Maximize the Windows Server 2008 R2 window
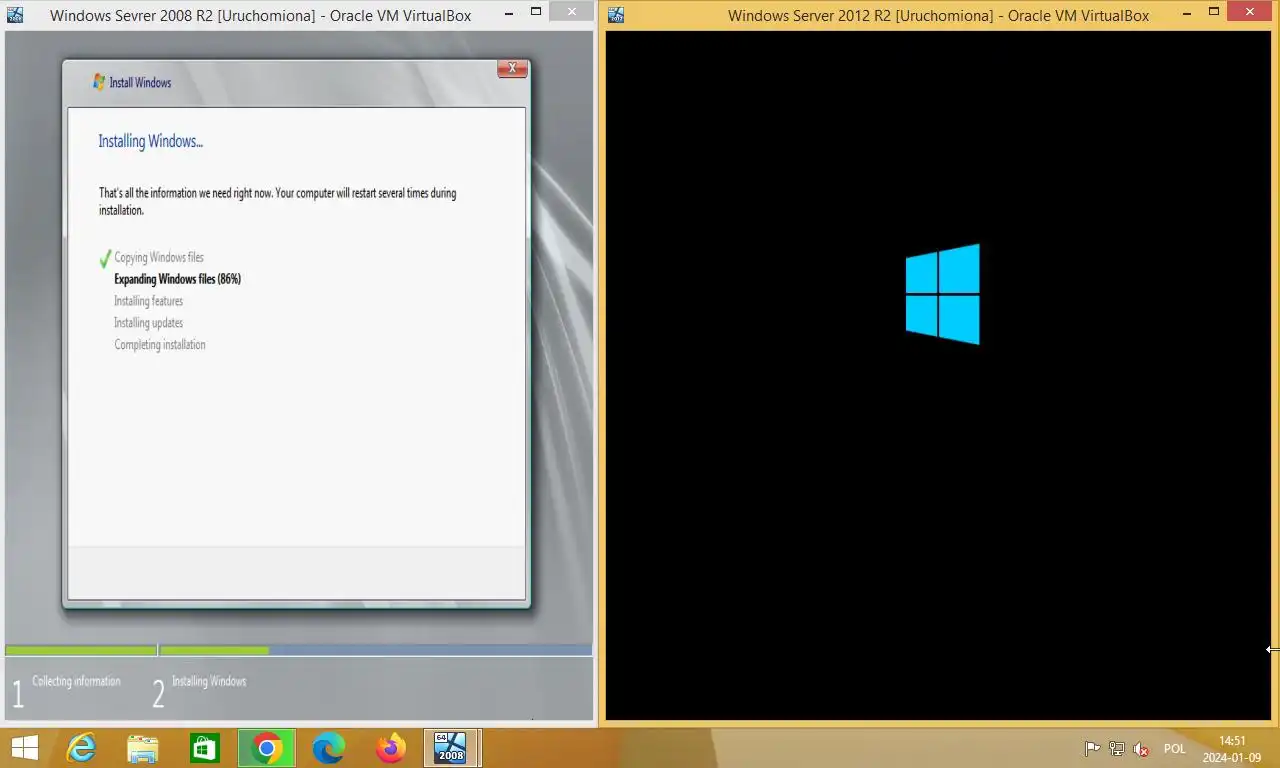The width and height of the screenshot is (1280, 768). coord(536,12)
